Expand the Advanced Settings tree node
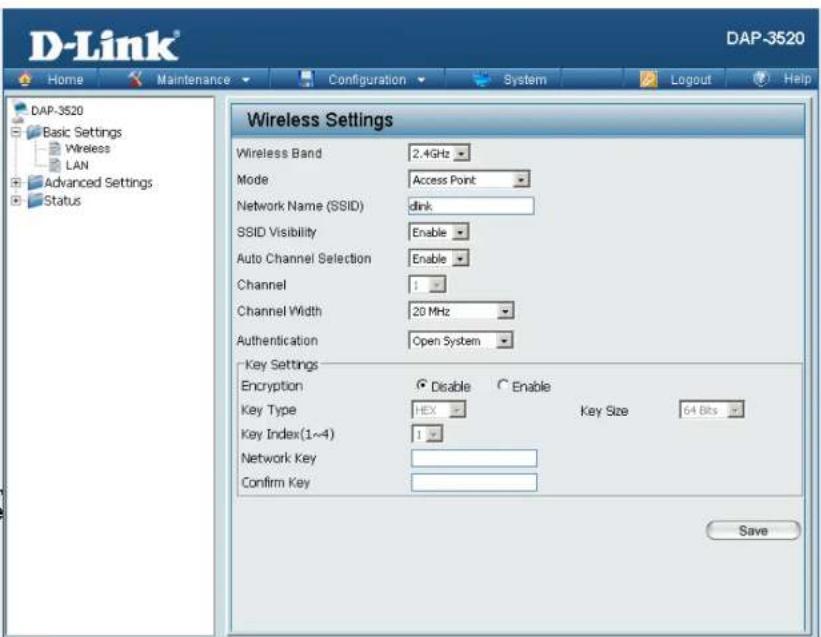 [x=16, y=183]
